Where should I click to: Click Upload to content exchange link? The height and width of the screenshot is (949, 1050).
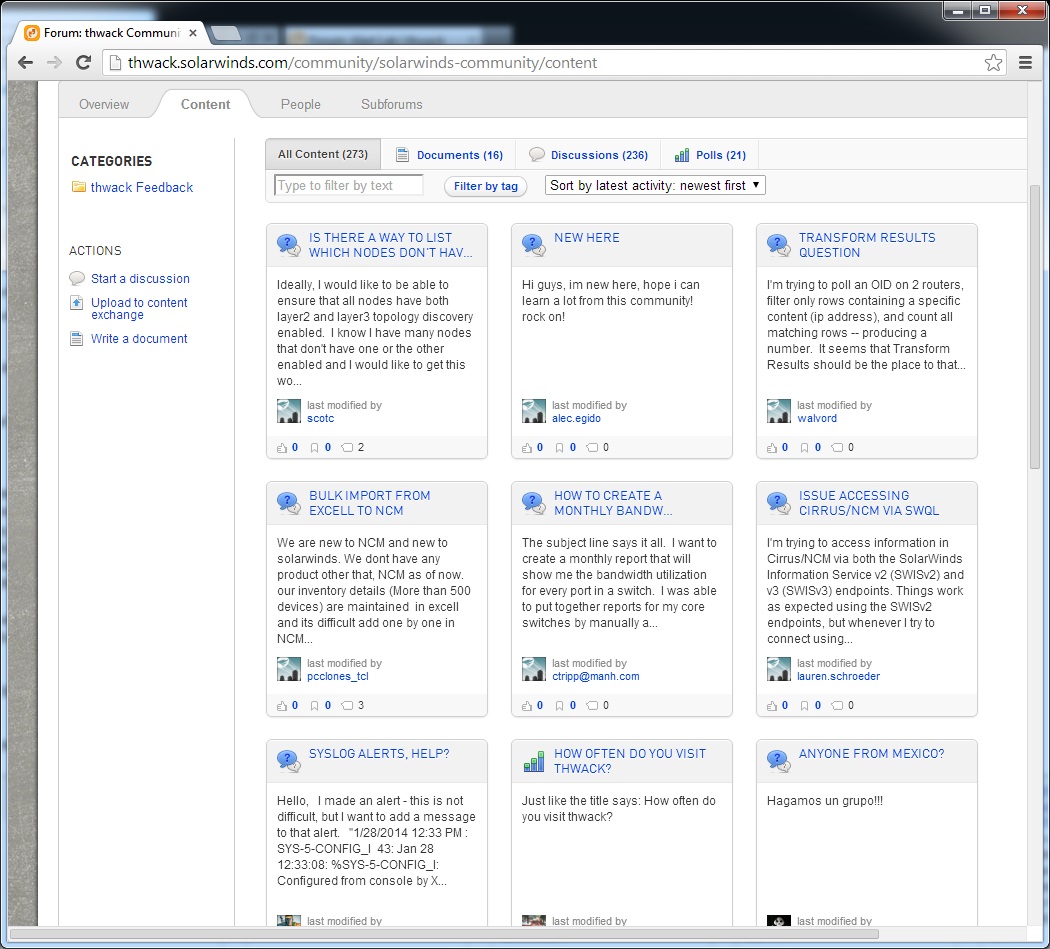coord(139,309)
